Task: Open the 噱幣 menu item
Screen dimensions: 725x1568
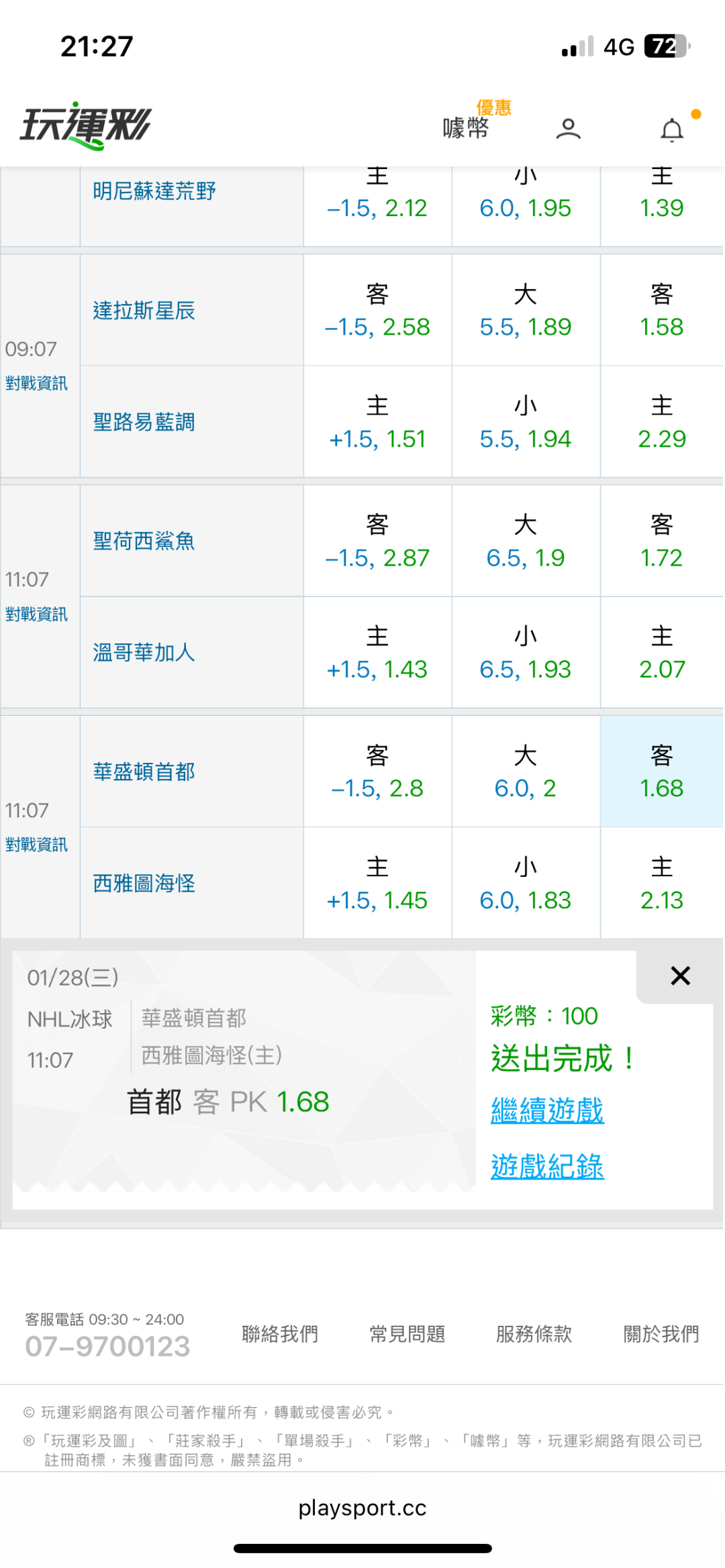Action: click(x=466, y=127)
